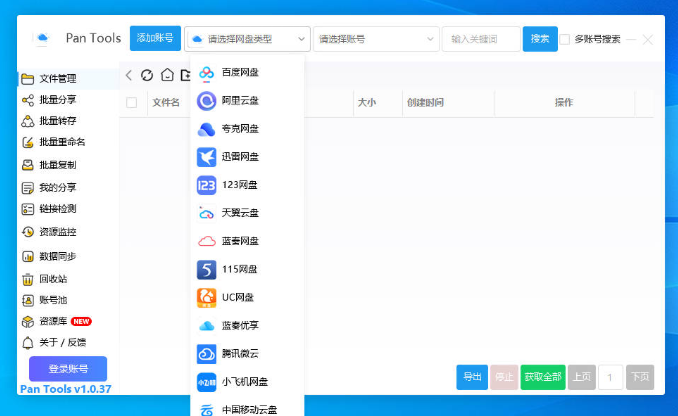Click the 添加账号 button
The width and height of the screenshot is (678, 416).
pos(155,38)
